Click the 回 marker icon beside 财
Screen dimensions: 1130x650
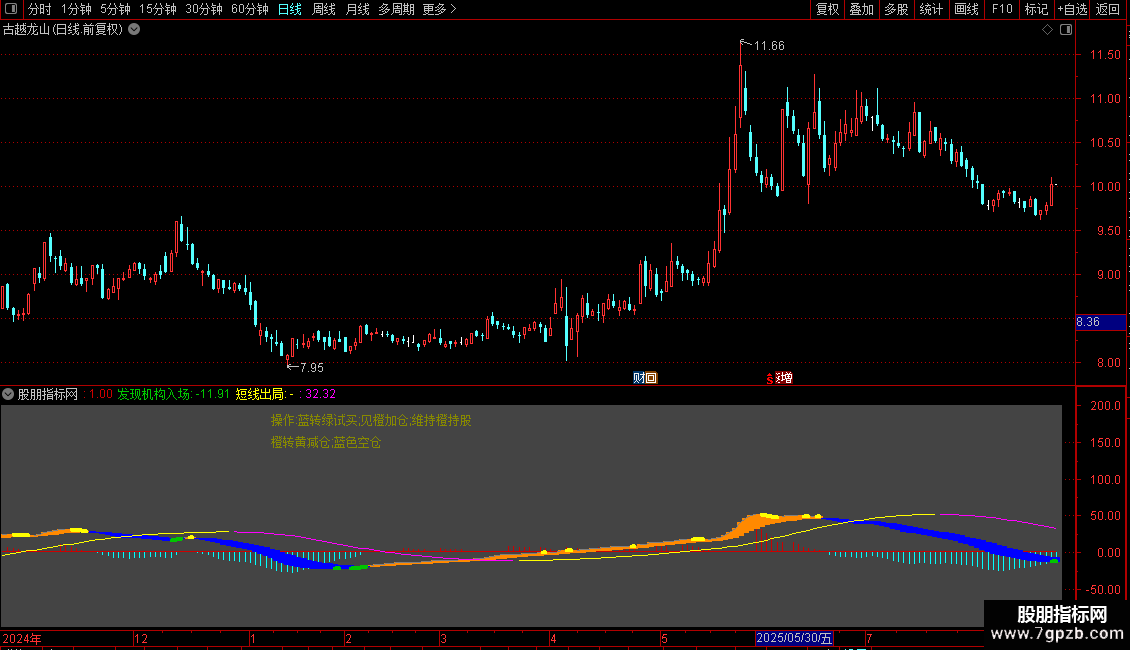click(651, 378)
